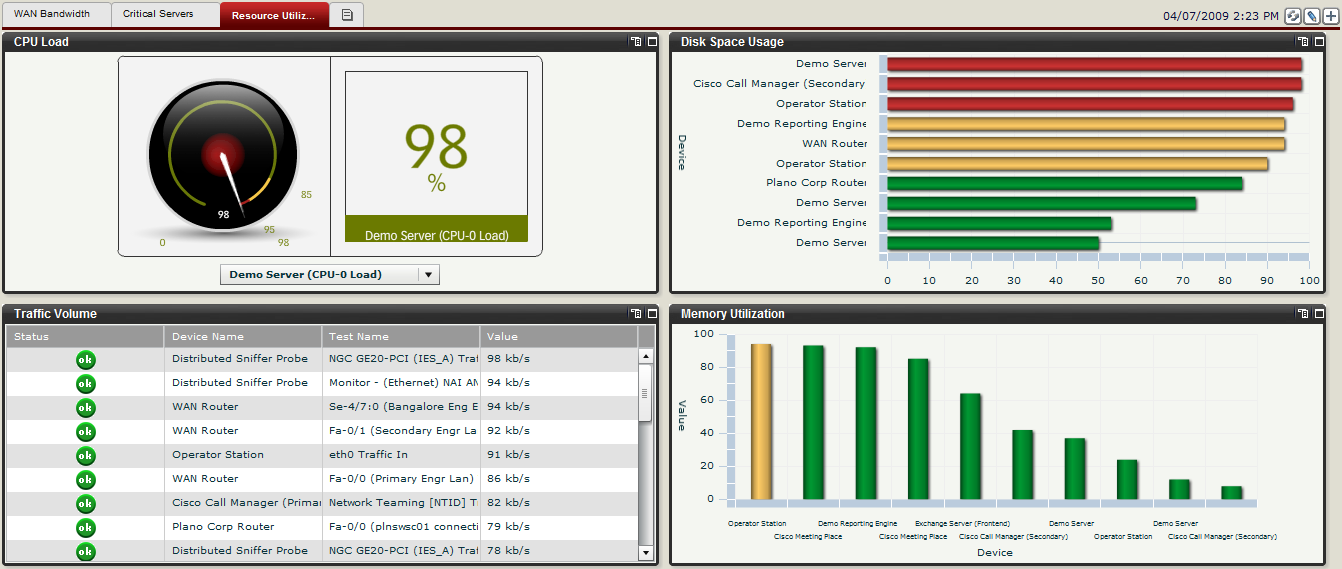
Task: Click the Traffic Volume scroll down arrow
Action: pos(645,552)
